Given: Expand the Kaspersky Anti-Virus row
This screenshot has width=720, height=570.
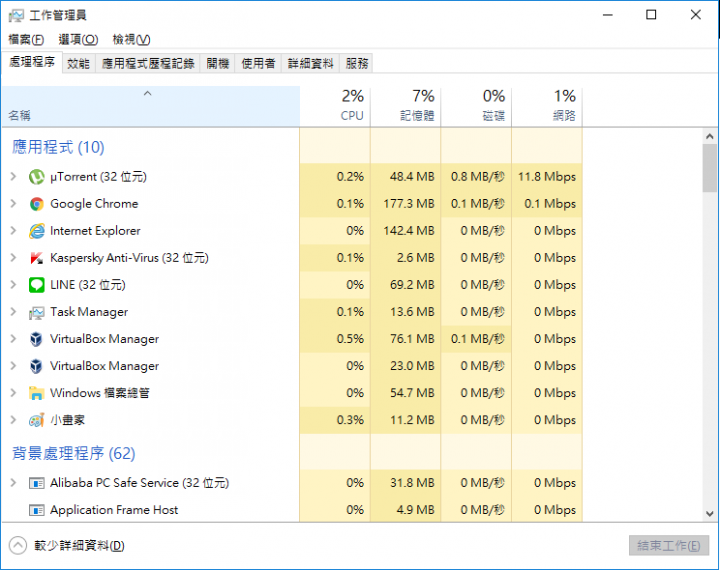Looking at the screenshot, I should tap(13, 258).
